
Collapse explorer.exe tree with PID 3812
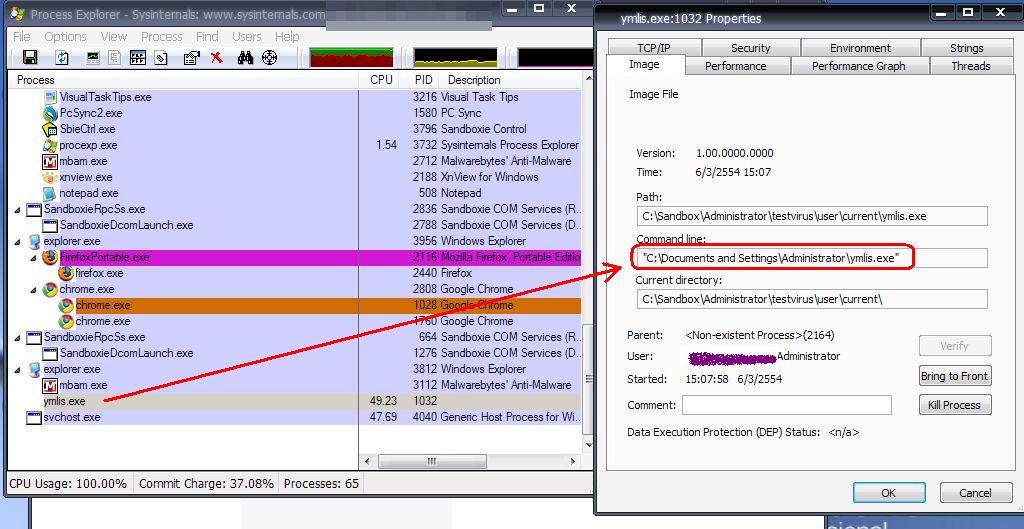click(x=17, y=370)
